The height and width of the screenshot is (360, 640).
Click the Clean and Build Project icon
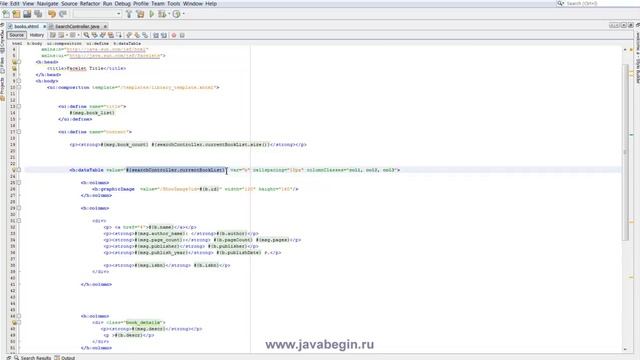point(140,14)
